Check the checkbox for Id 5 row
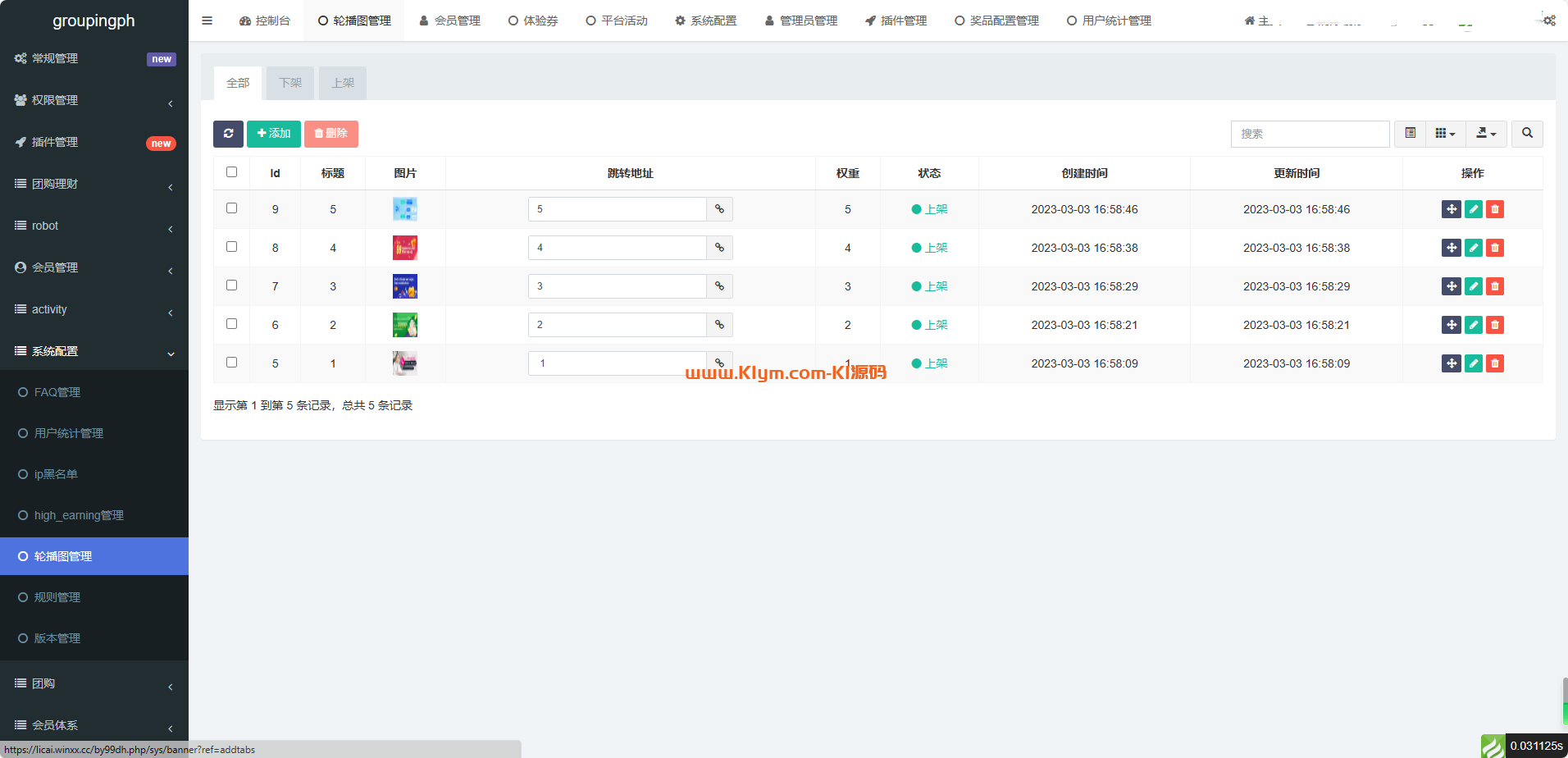The width and height of the screenshot is (1568, 758). (231, 363)
